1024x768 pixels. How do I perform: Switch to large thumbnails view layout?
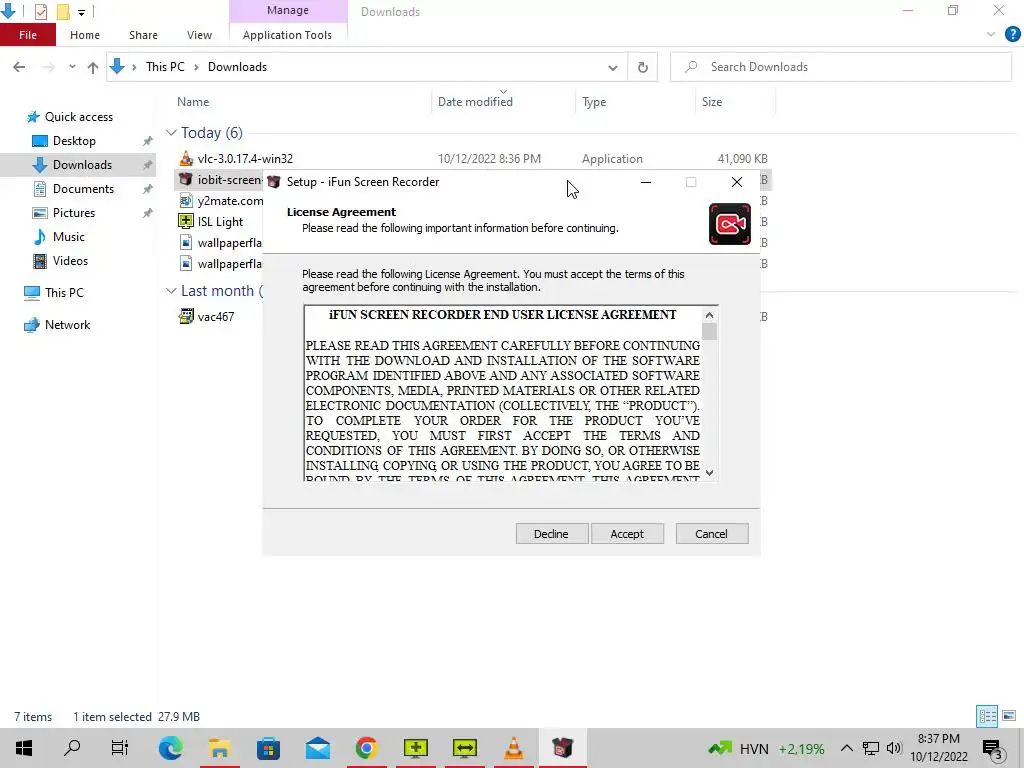point(1009,716)
